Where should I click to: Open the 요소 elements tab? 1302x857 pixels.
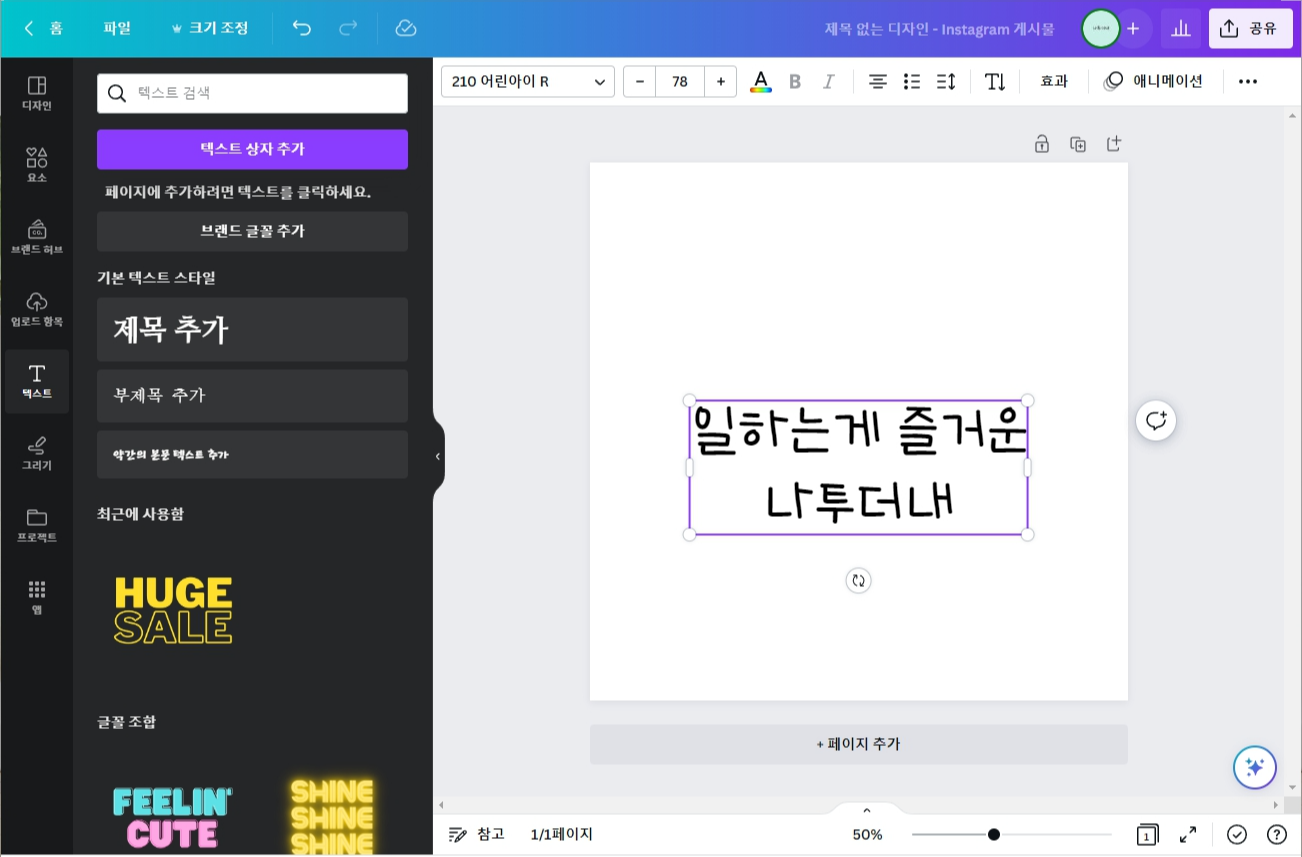pos(37,165)
